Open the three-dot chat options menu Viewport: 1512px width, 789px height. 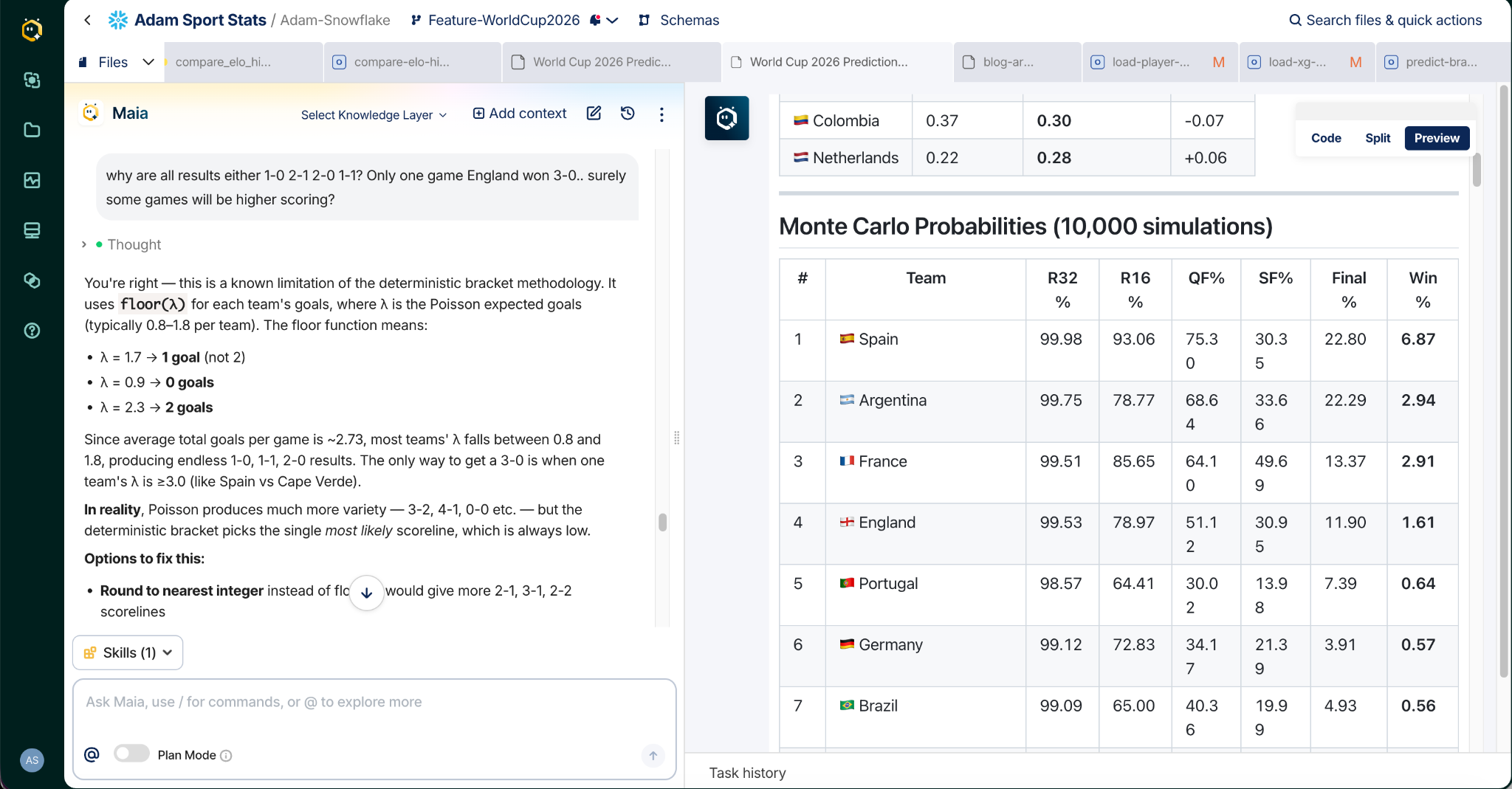(661, 114)
